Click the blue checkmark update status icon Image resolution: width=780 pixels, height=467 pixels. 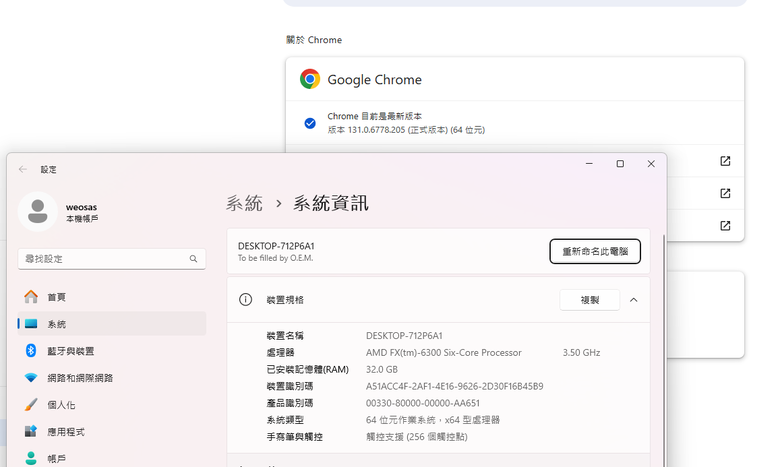[x=310, y=123]
